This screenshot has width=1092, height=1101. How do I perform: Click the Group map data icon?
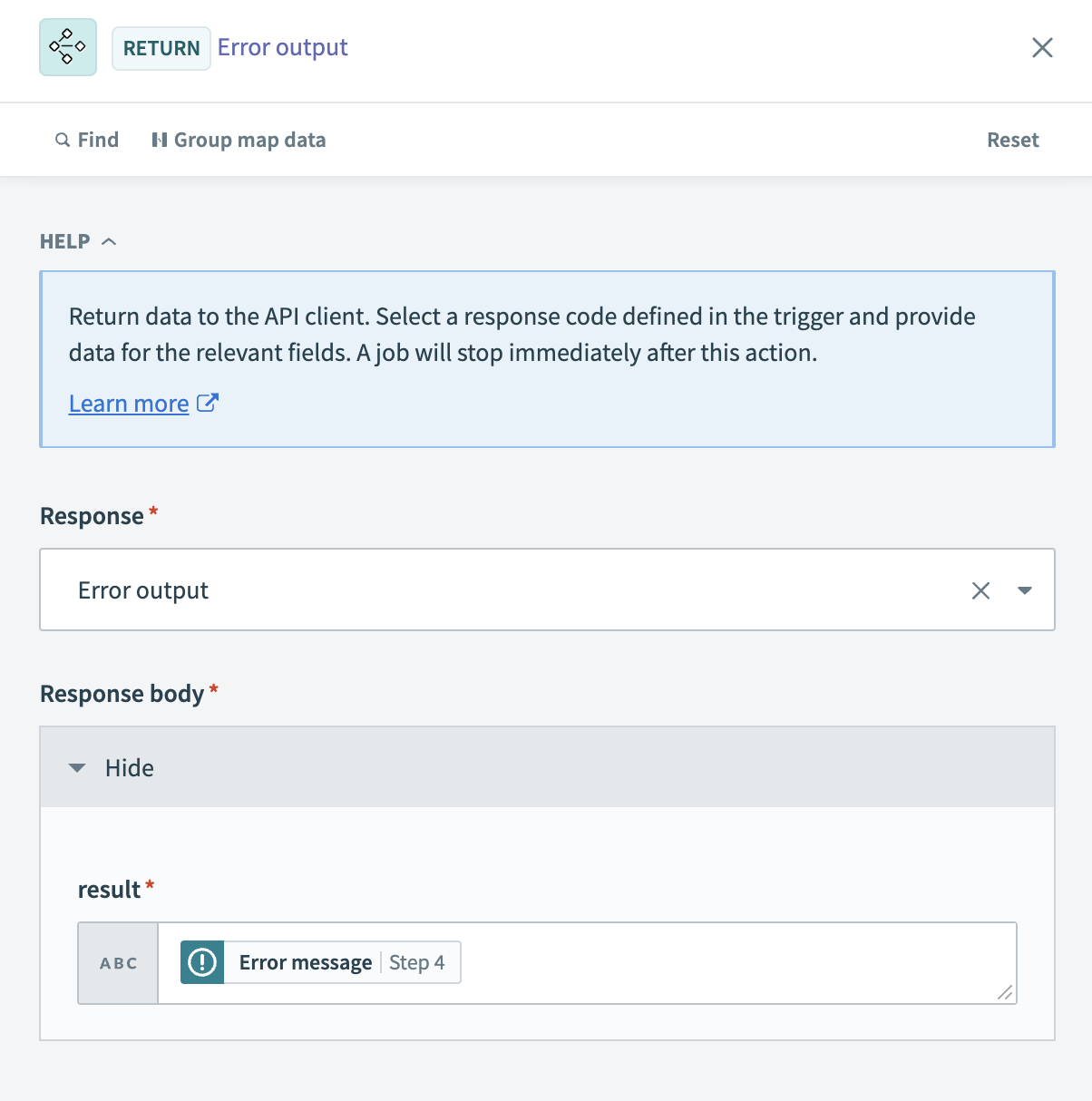(x=160, y=140)
